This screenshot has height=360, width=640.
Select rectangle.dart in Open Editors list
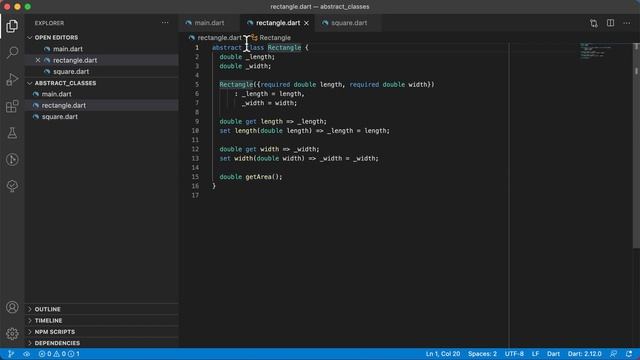tap(75, 60)
